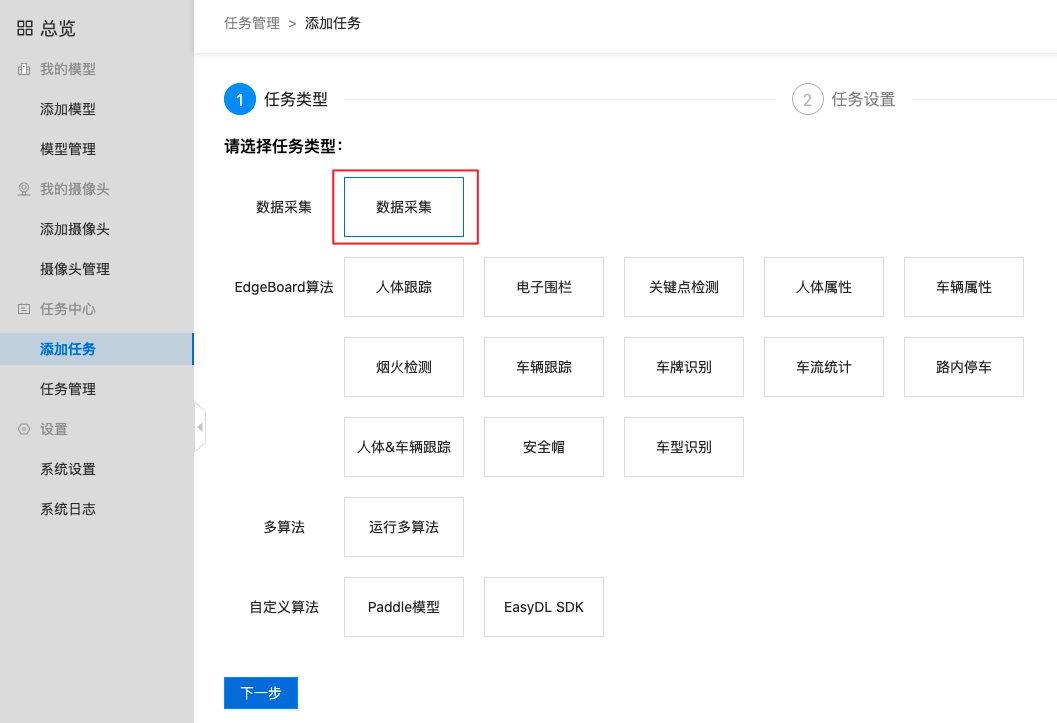Open 系统设置 in the sidebar
This screenshot has height=723, width=1057.
[x=67, y=469]
